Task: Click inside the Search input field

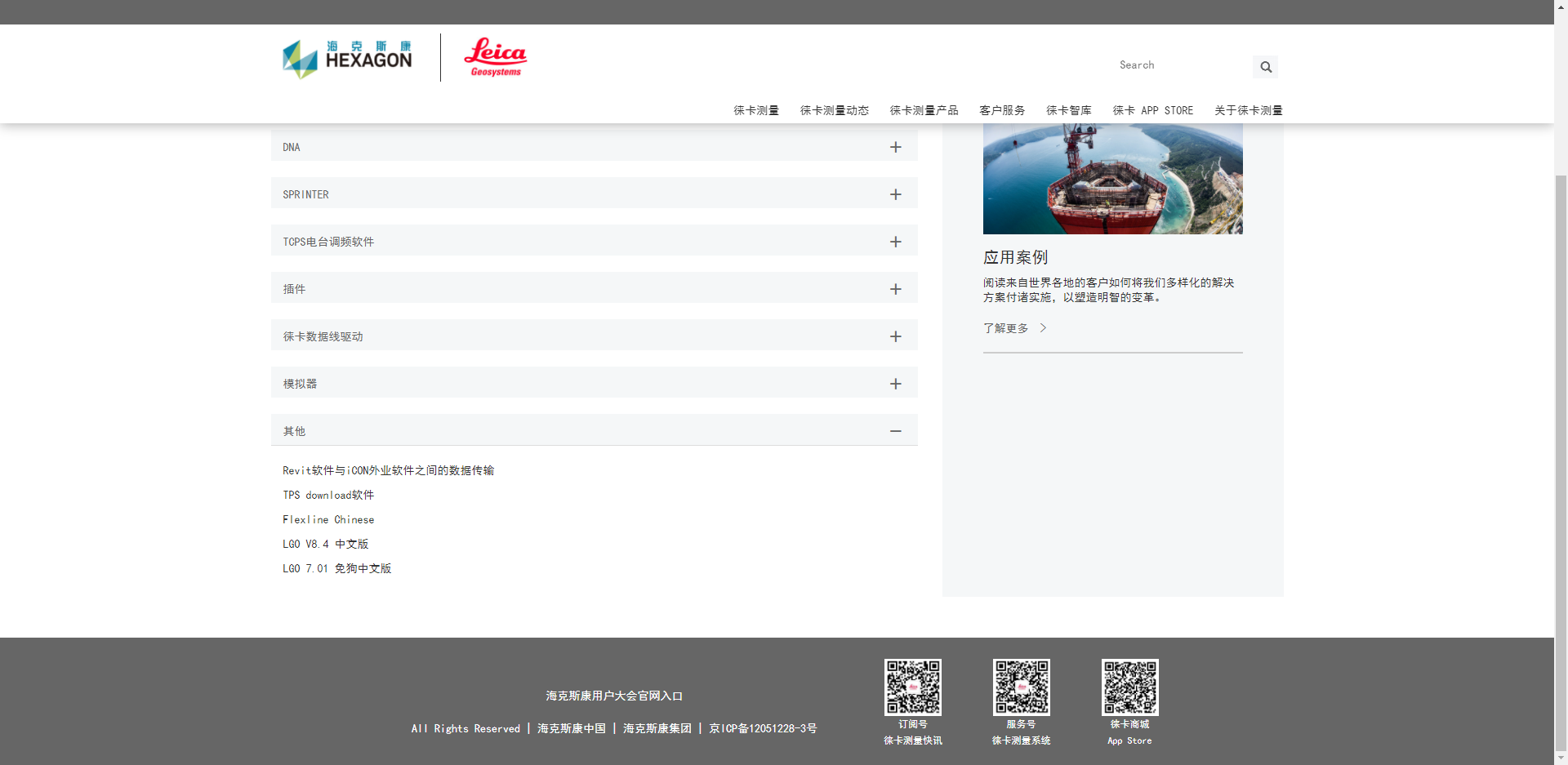Action: click(x=1176, y=65)
